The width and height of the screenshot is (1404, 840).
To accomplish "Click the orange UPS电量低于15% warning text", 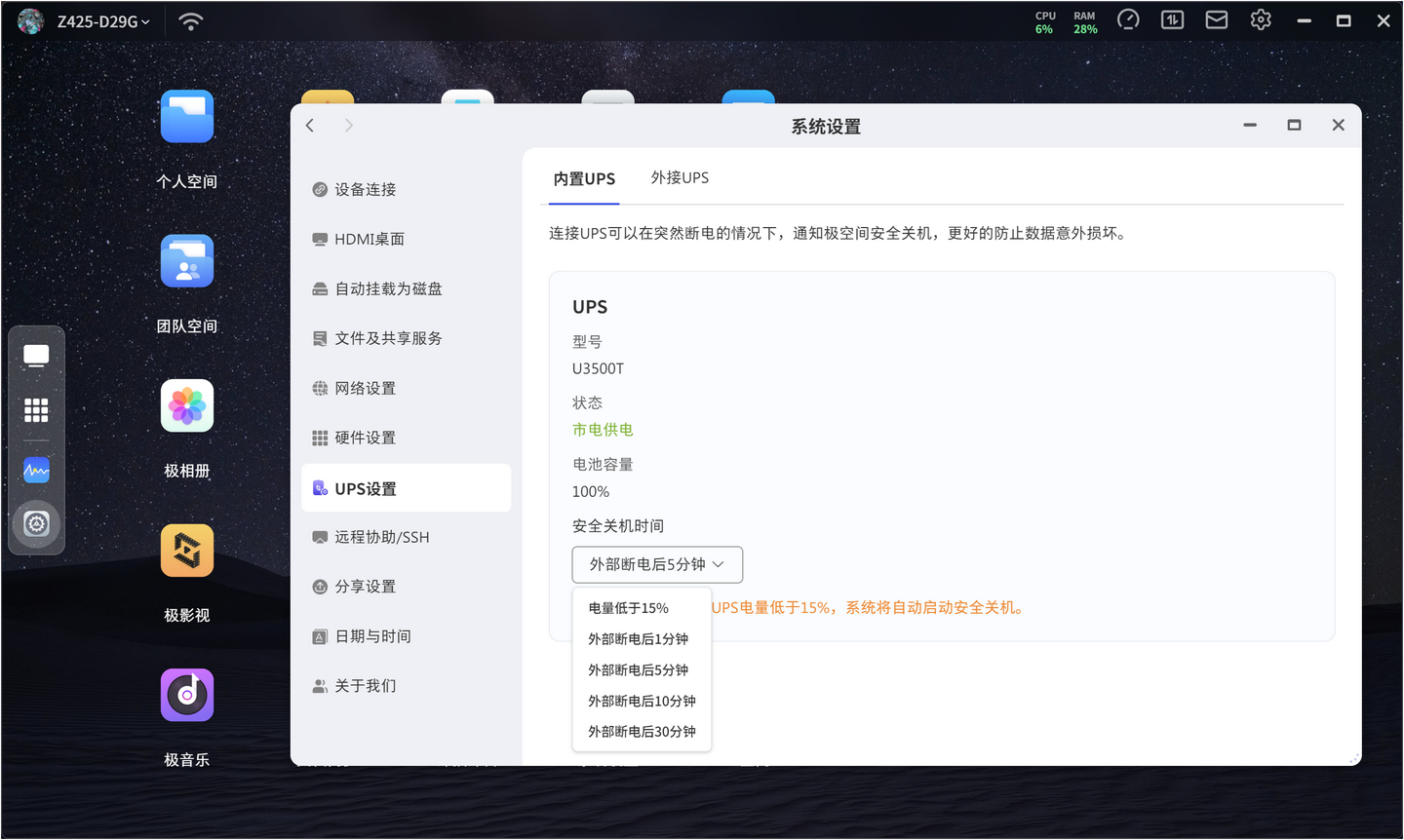I will pyautogui.click(x=868, y=608).
